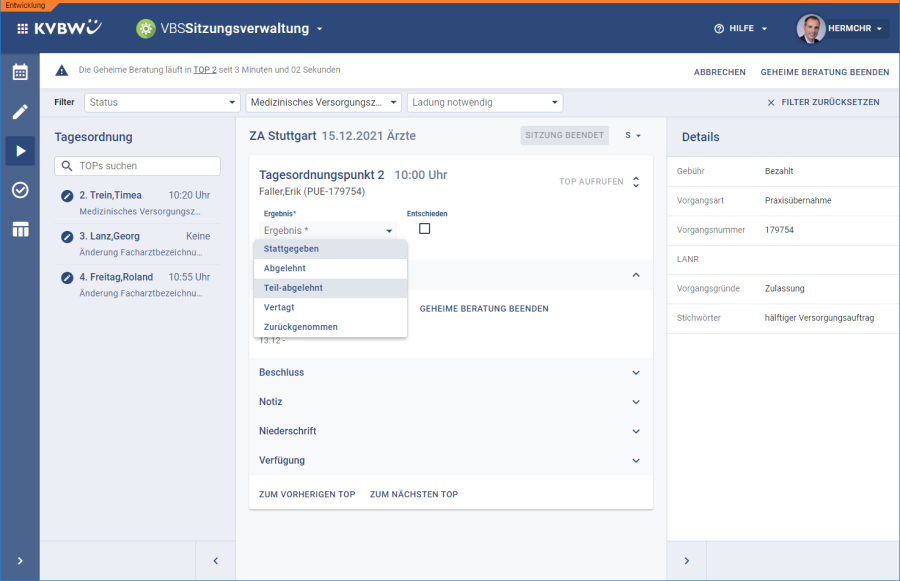This screenshot has width=900, height=581.
Task: Open the checkmark circle sidebar icon
Action: pos(20,190)
